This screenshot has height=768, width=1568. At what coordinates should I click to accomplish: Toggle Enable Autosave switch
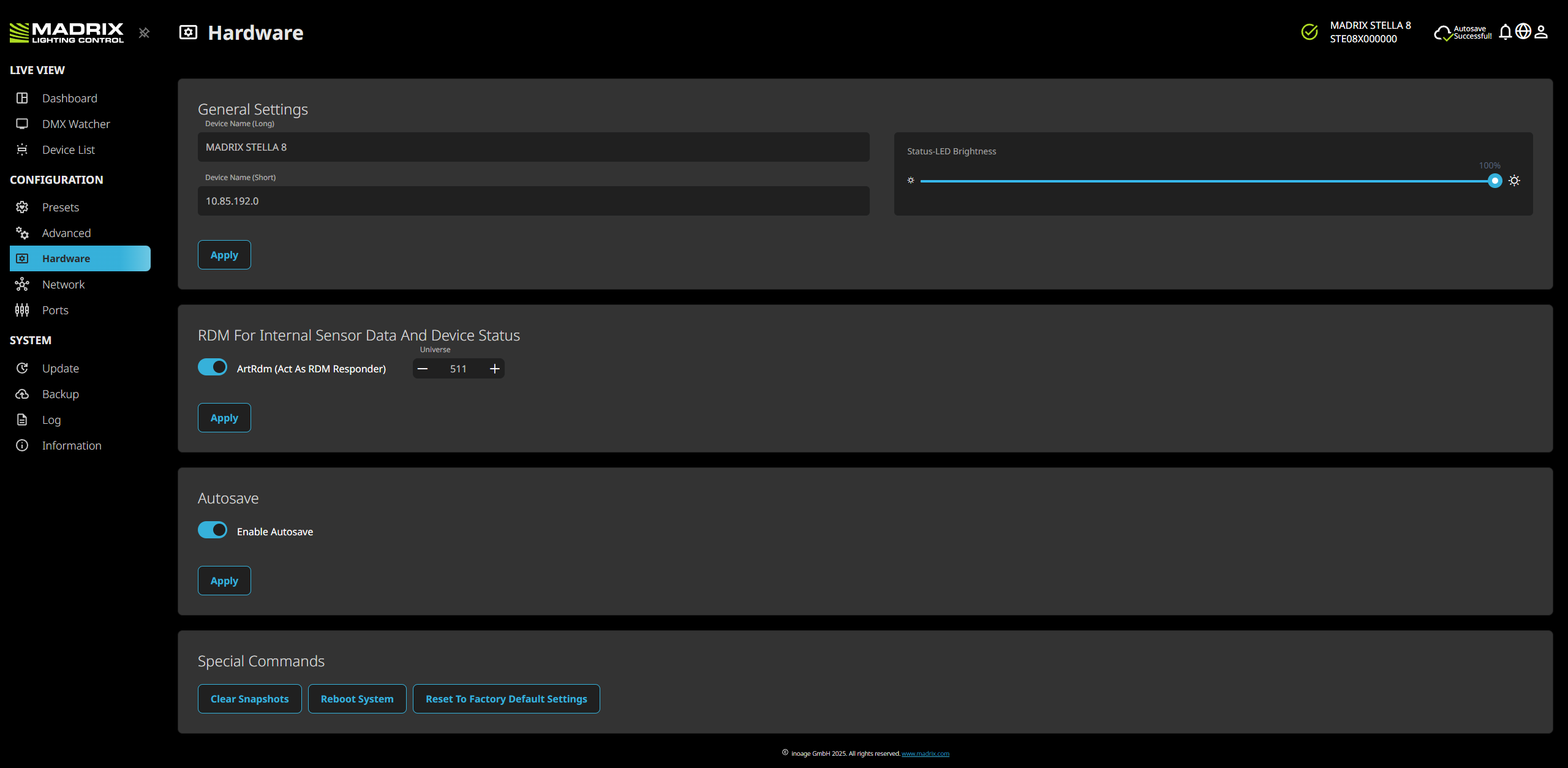[x=213, y=530]
